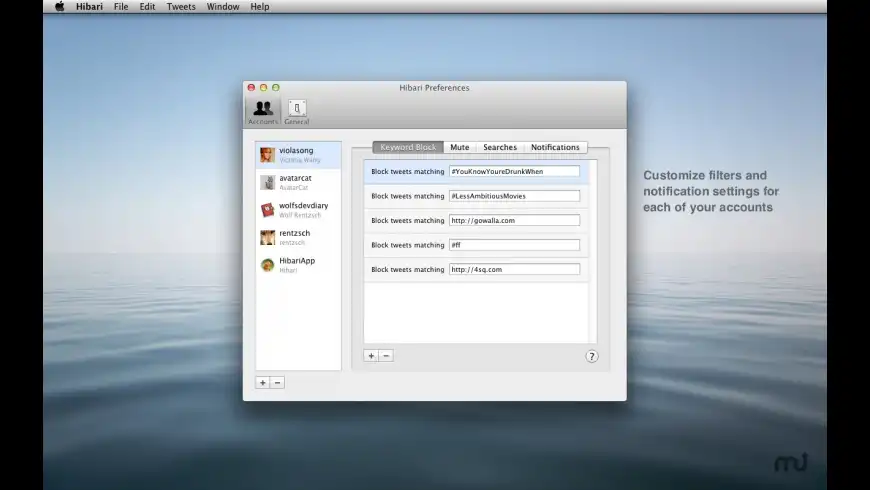Add a new keyword block rule
Screen dimensions: 870x490
click(x=371, y=356)
